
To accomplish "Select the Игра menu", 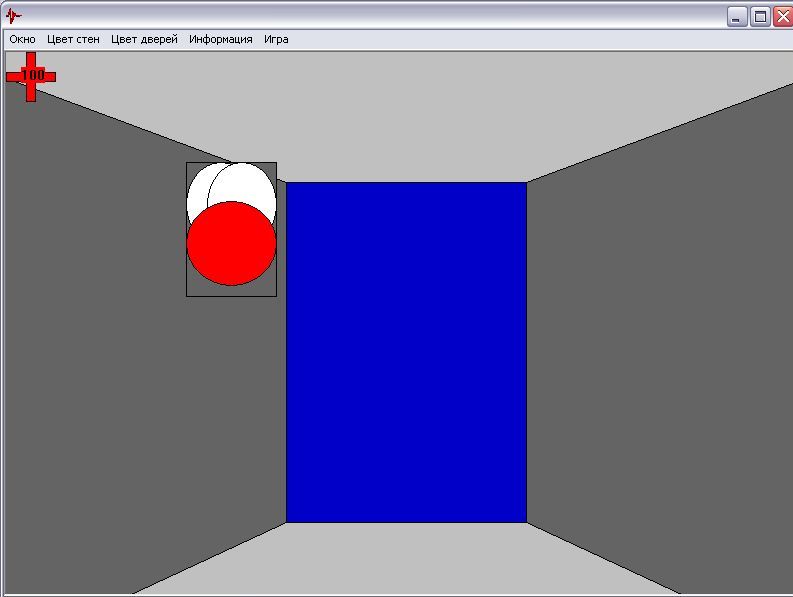I will click(276, 40).
